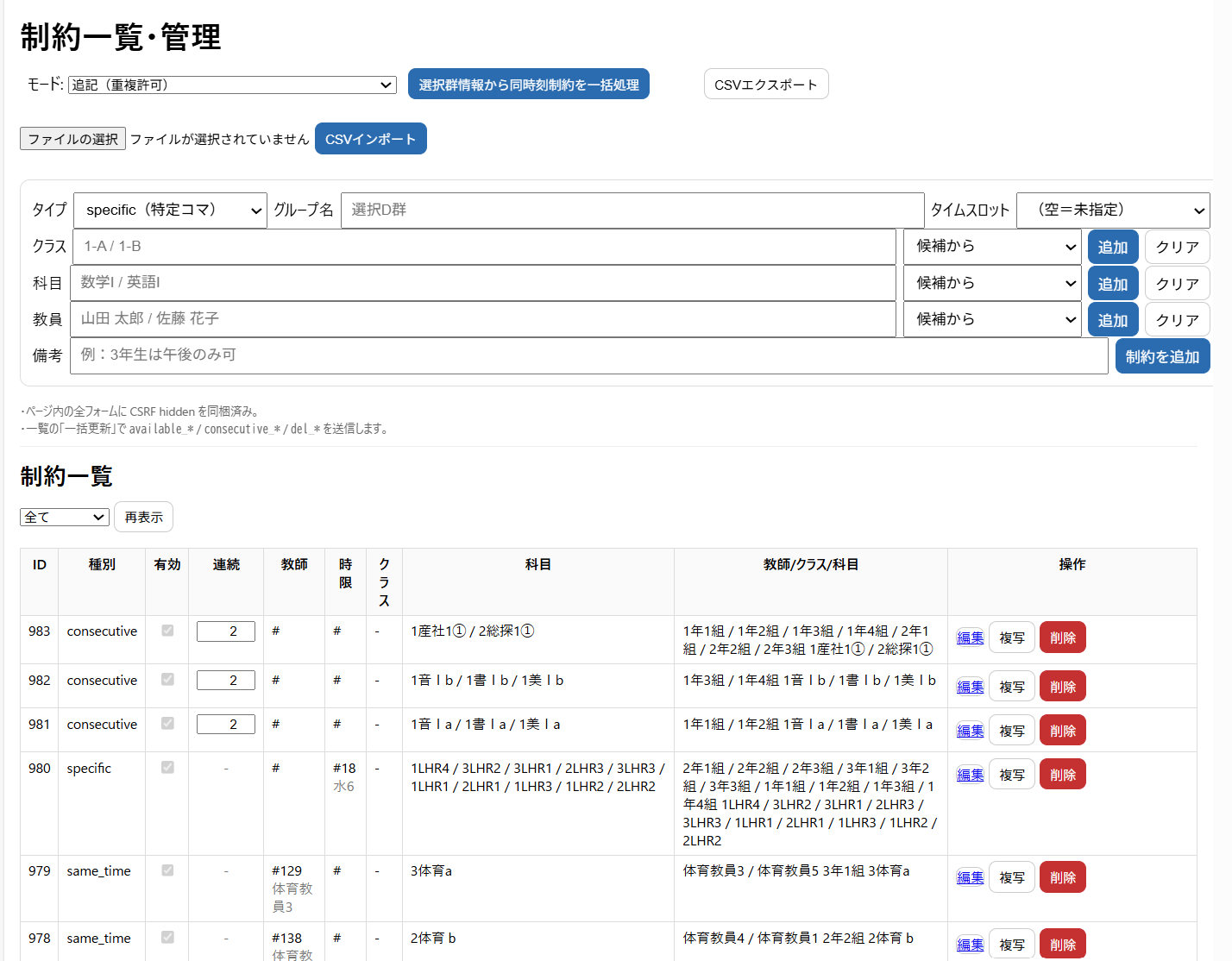
Task: Click 選択群情報から同時刻制約を一括処理 button
Action: [x=528, y=85]
